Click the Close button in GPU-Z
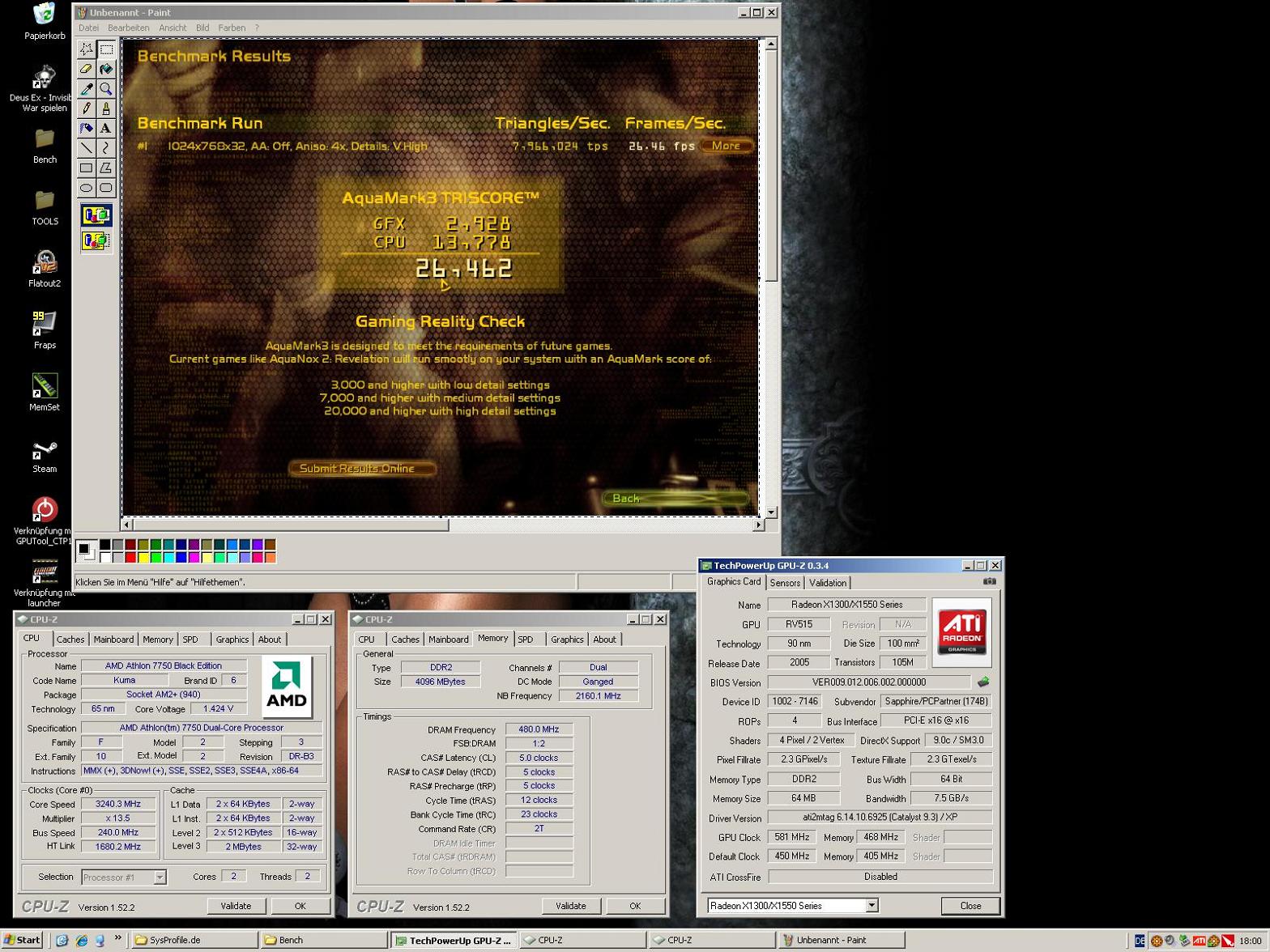1270x952 pixels. (x=970, y=906)
